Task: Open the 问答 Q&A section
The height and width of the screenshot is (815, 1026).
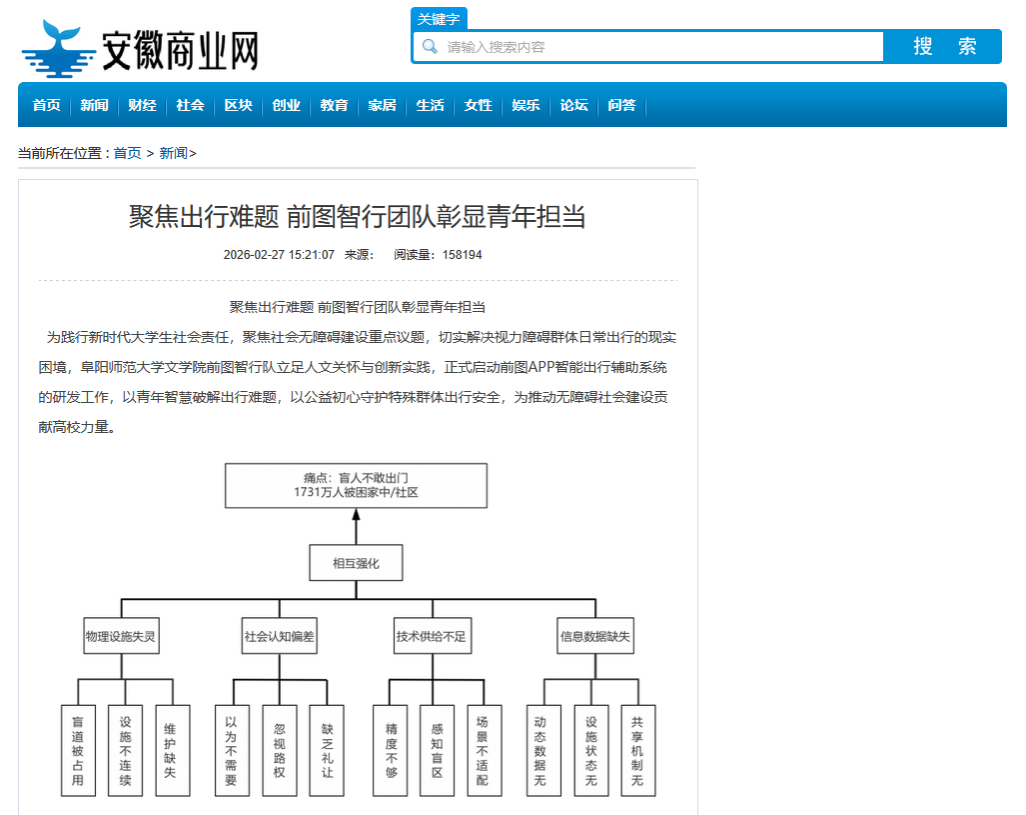Action: [622, 105]
